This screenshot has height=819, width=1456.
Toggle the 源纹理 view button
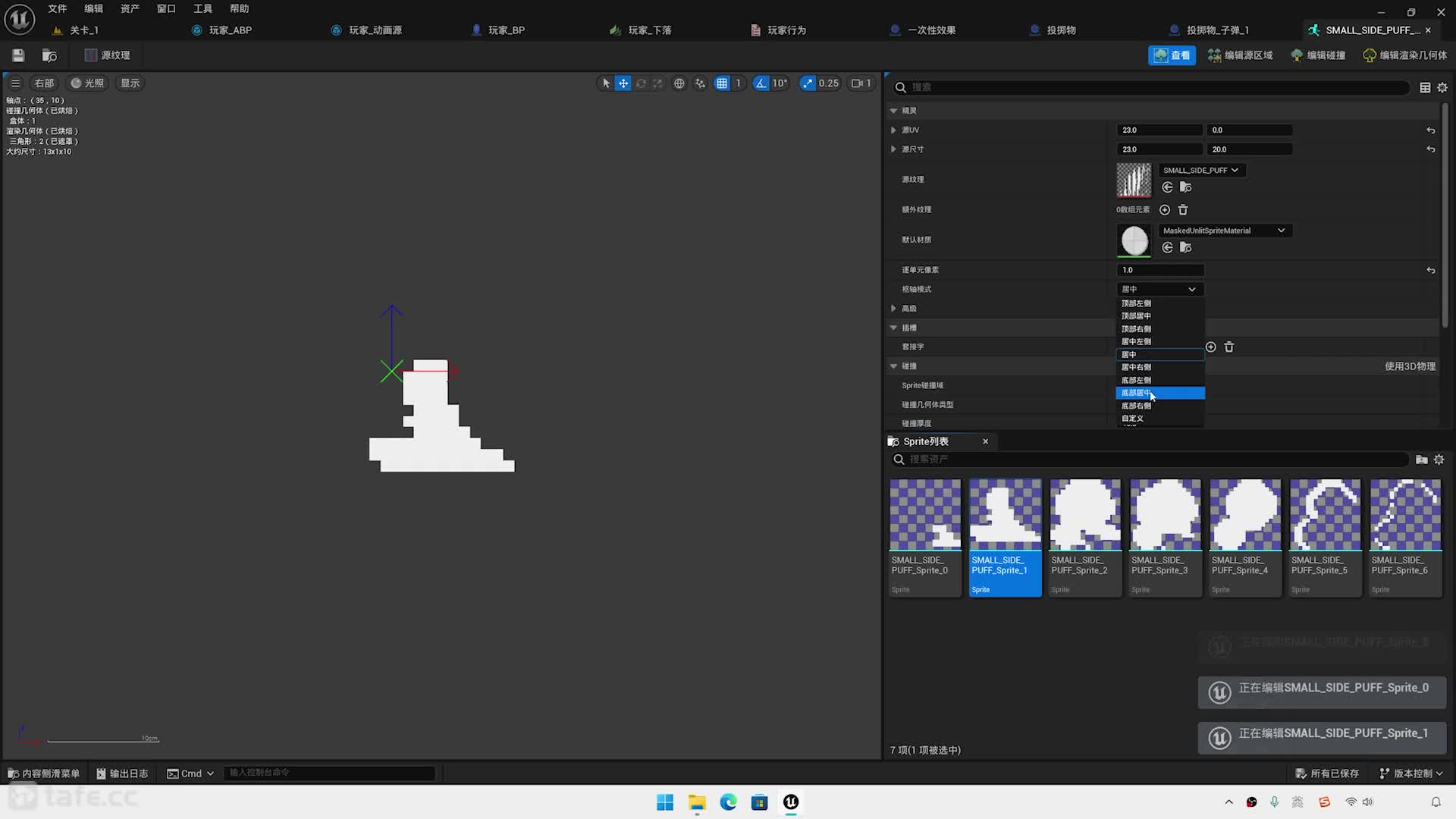[108, 55]
